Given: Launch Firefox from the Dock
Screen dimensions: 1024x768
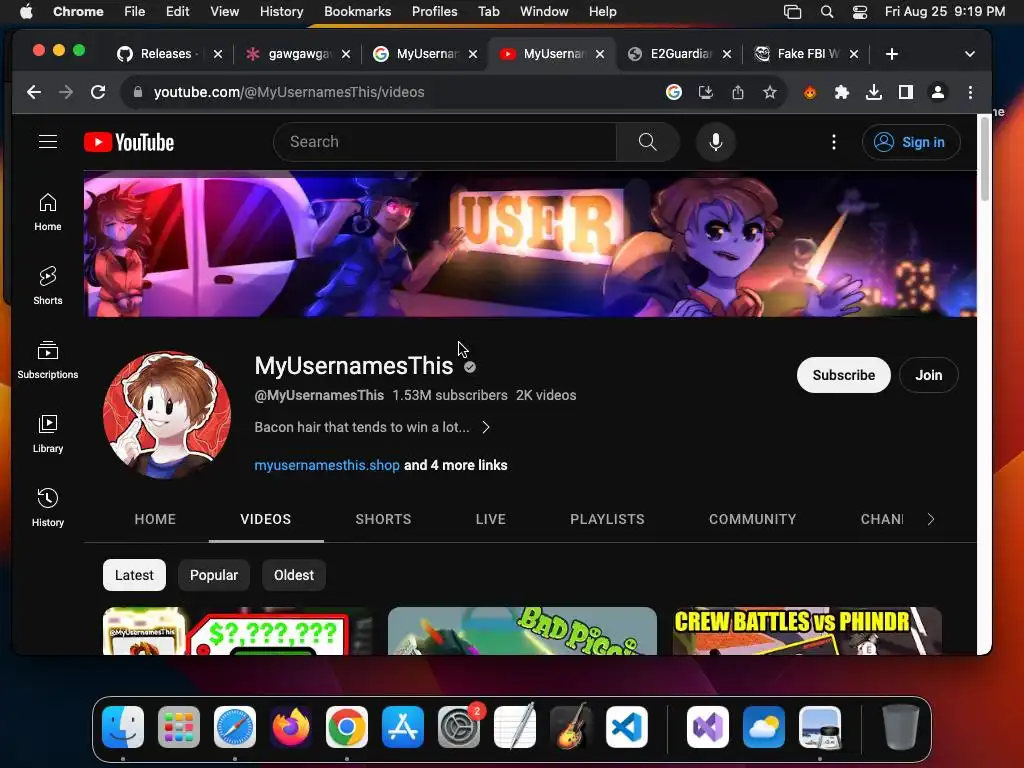Looking at the screenshot, I should [x=291, y=727].
